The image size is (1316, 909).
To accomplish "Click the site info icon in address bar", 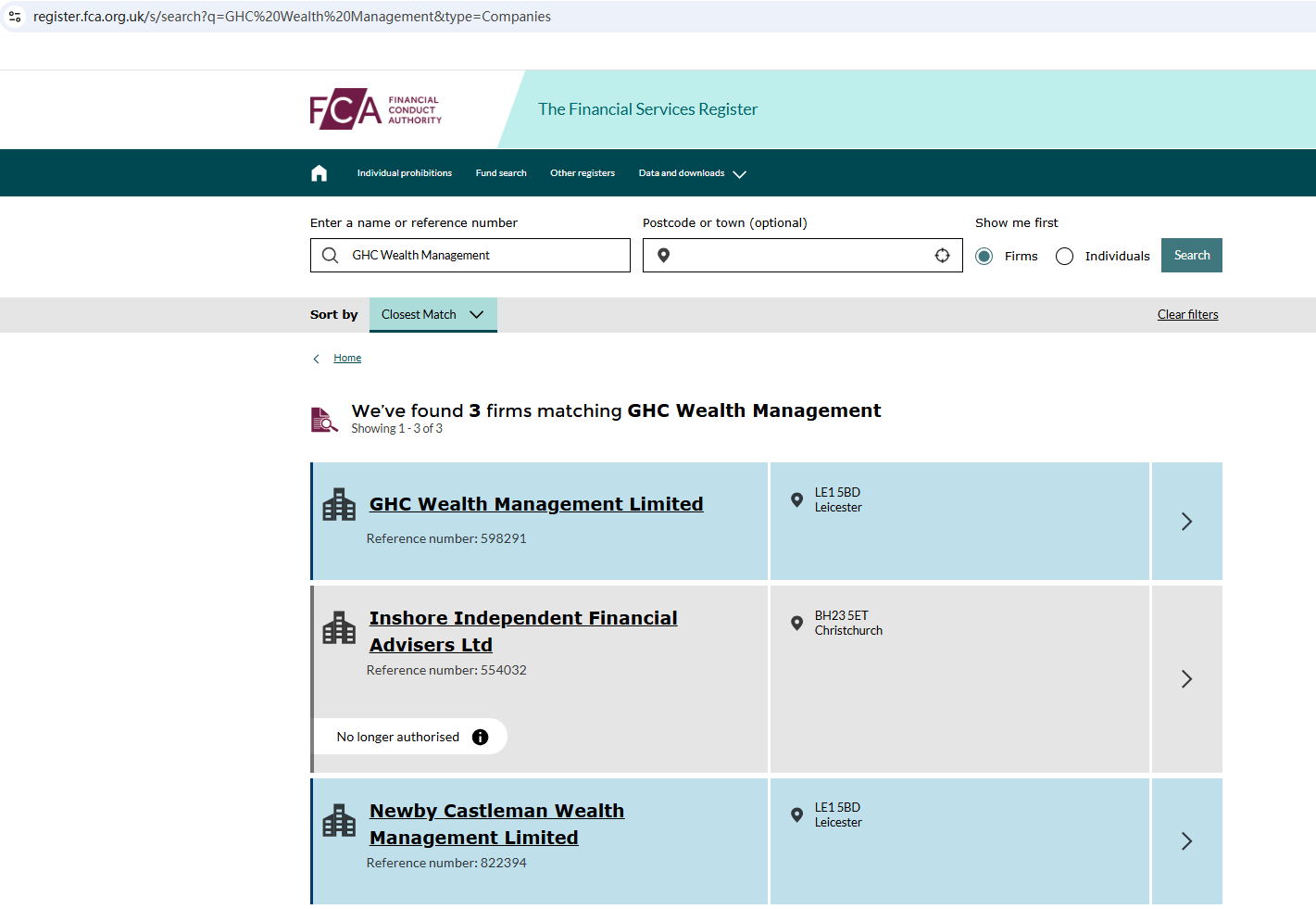I will [x=15, y=17].
